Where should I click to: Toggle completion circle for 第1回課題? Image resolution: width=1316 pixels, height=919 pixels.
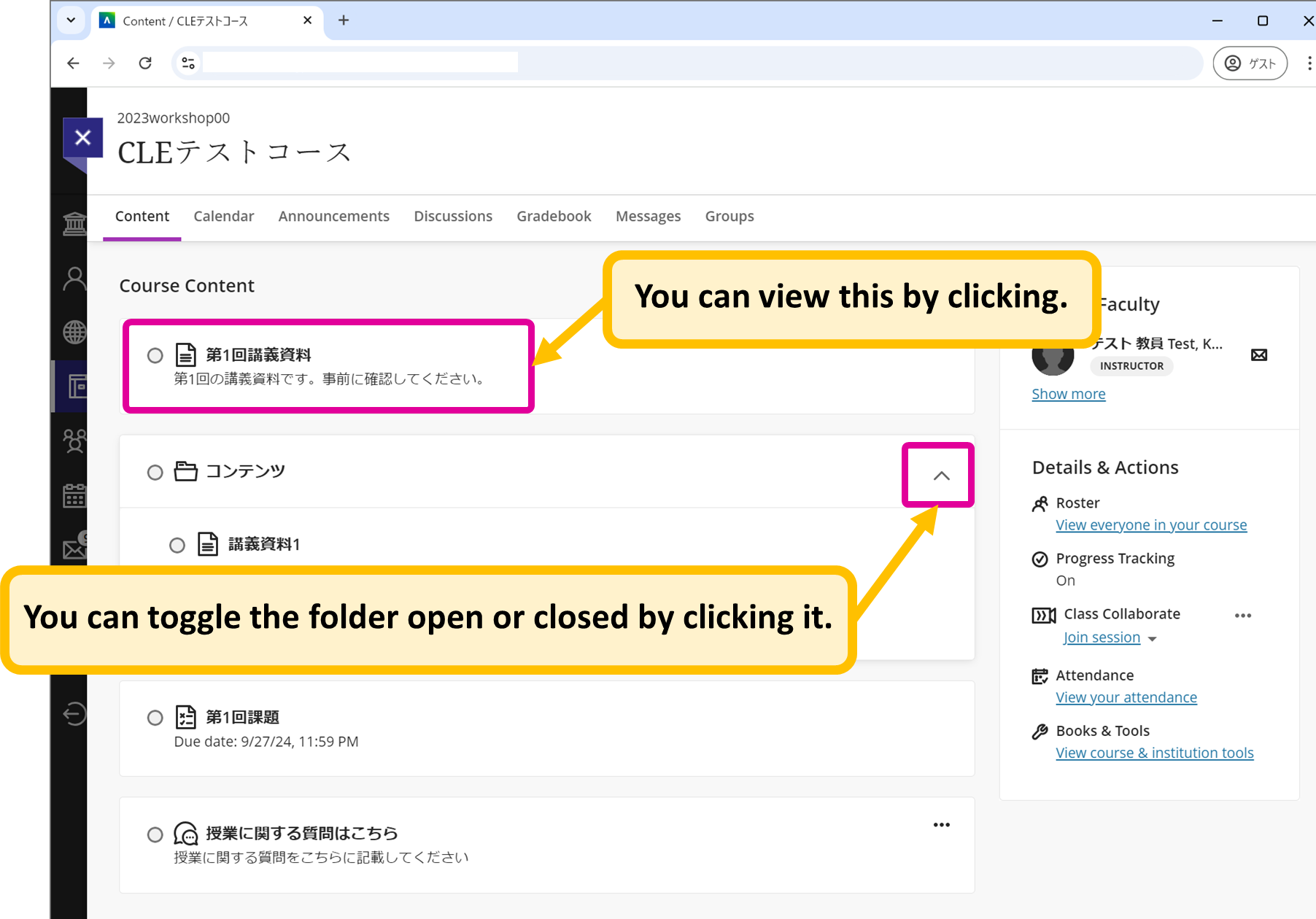tap(155, 718)
